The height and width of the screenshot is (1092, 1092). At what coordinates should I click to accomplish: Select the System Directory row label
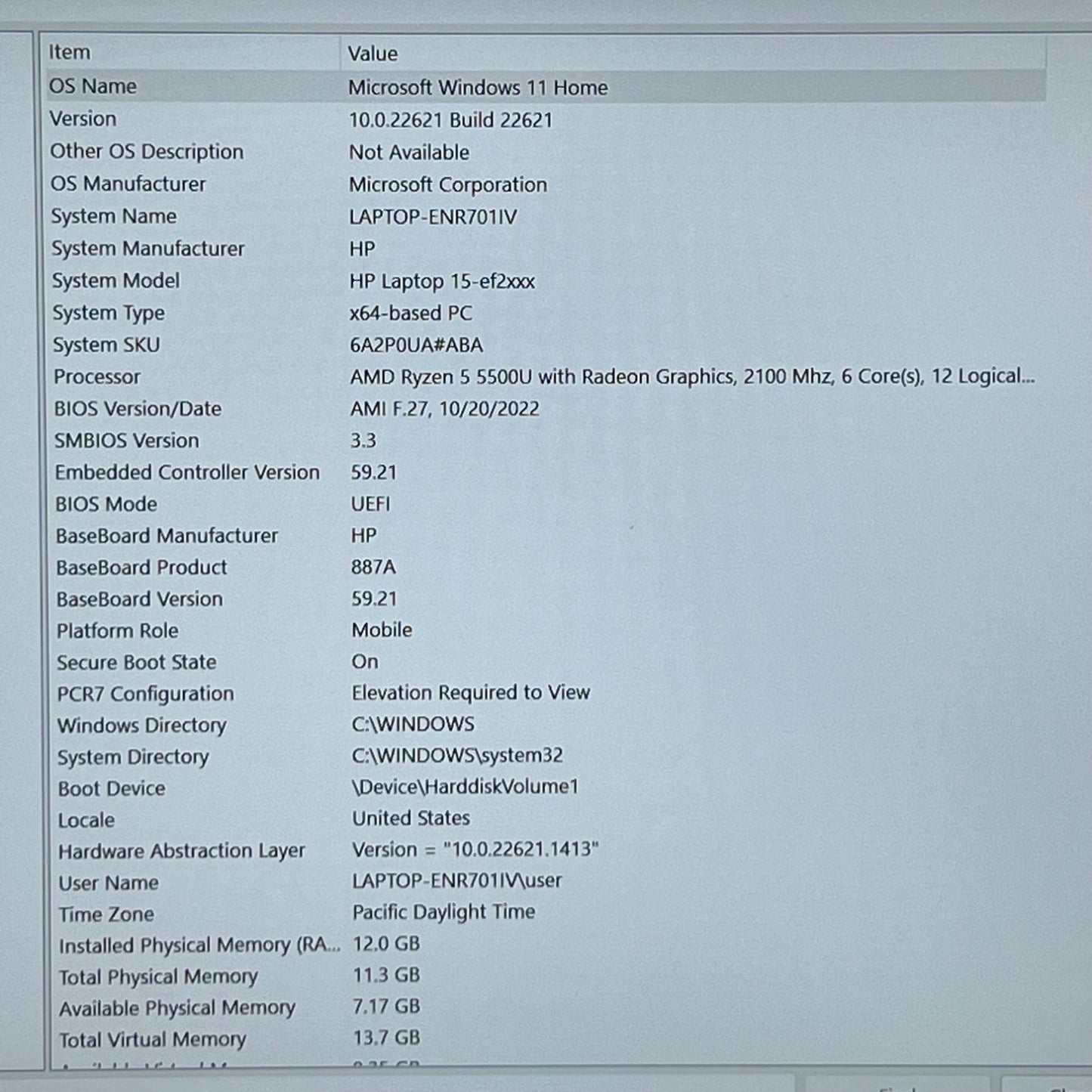(133, 757)
